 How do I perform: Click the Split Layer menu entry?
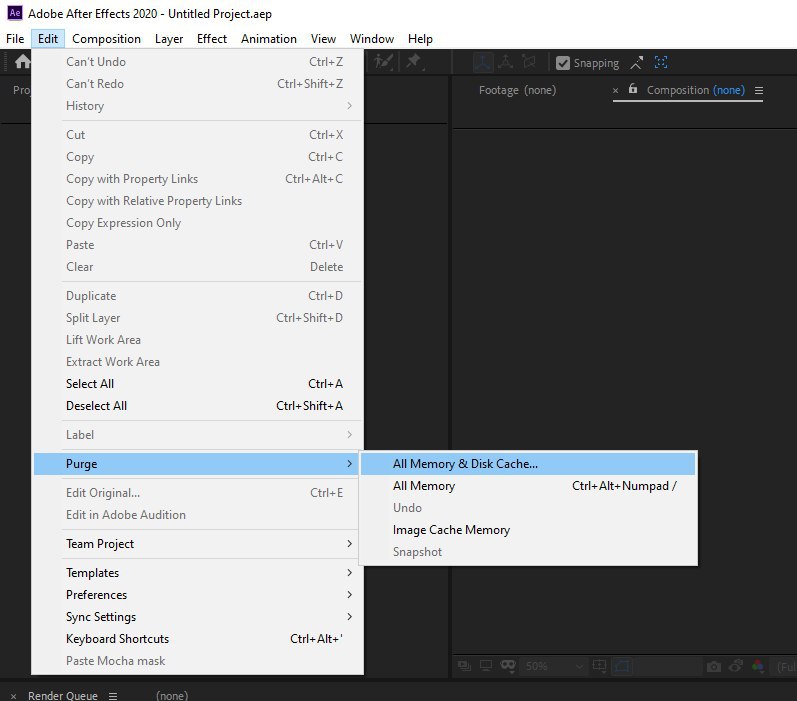point(198,318)
